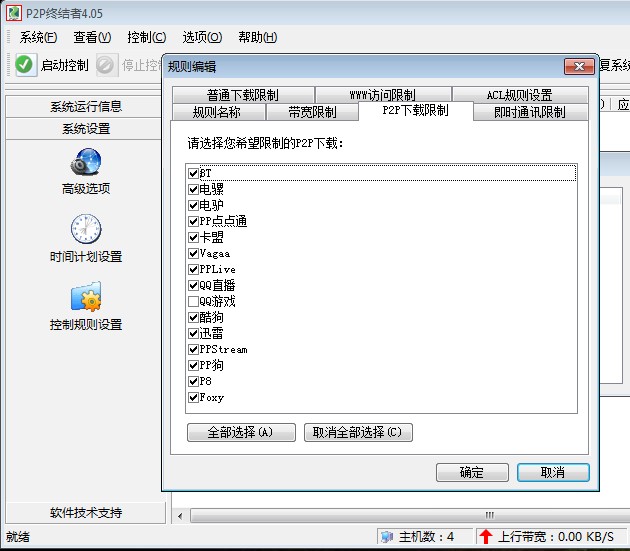This screenshot has width=630, height=551.
Task: Disable the 卡盟 checkbox
Action: pyautogui.click(x=193, y=237)
